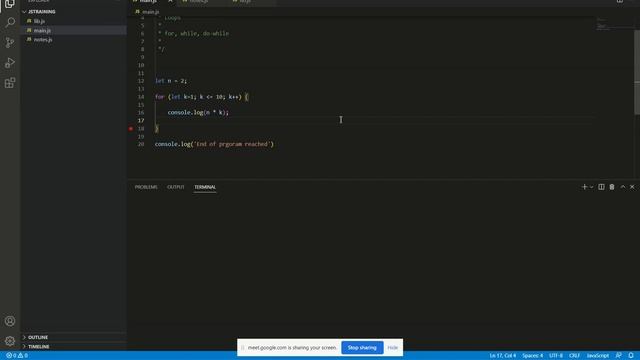
Task: Change indentation via Spaces: 4
Action: click(532, 356)
